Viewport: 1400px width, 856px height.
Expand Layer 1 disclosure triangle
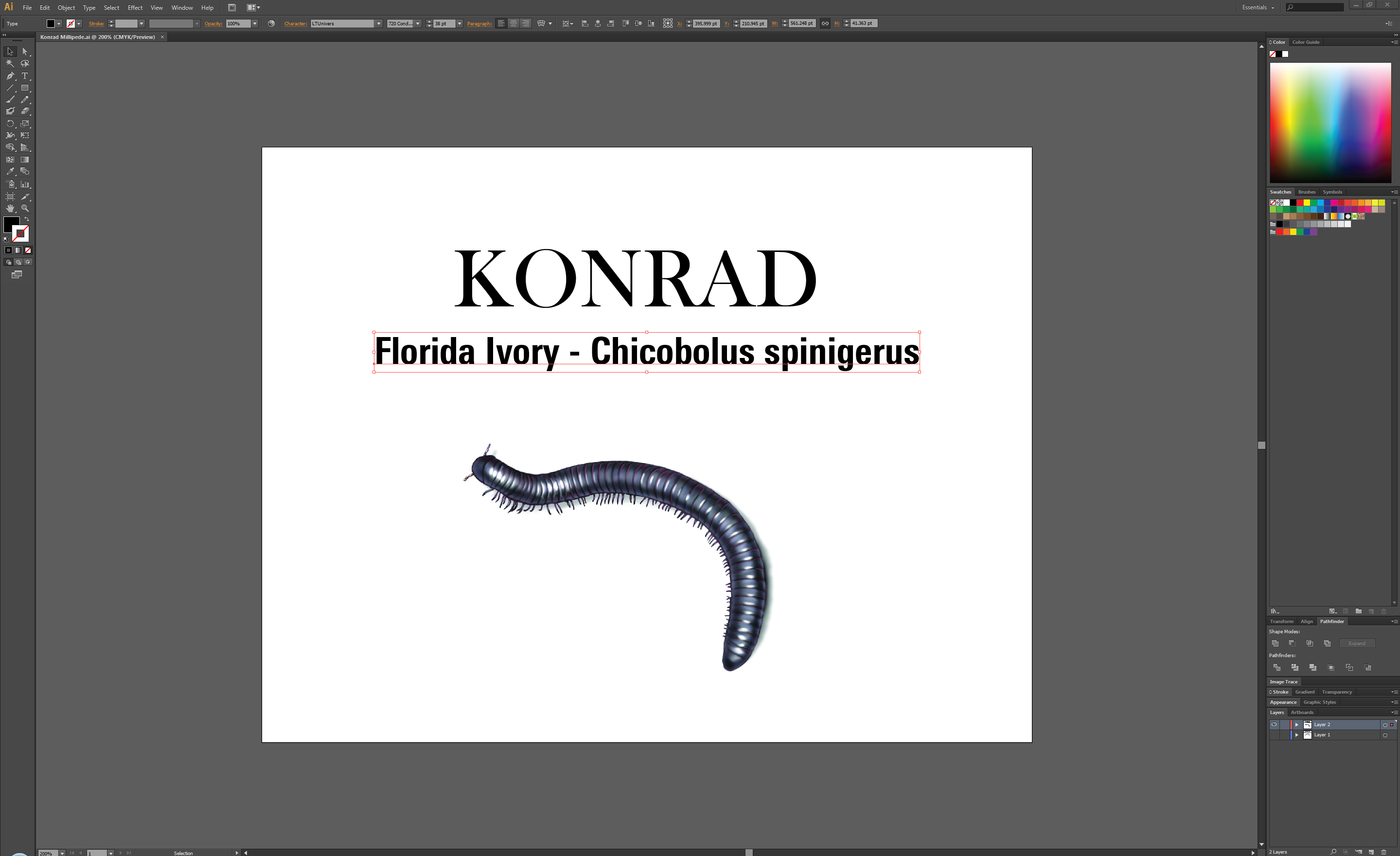(x=1296, y=735)
